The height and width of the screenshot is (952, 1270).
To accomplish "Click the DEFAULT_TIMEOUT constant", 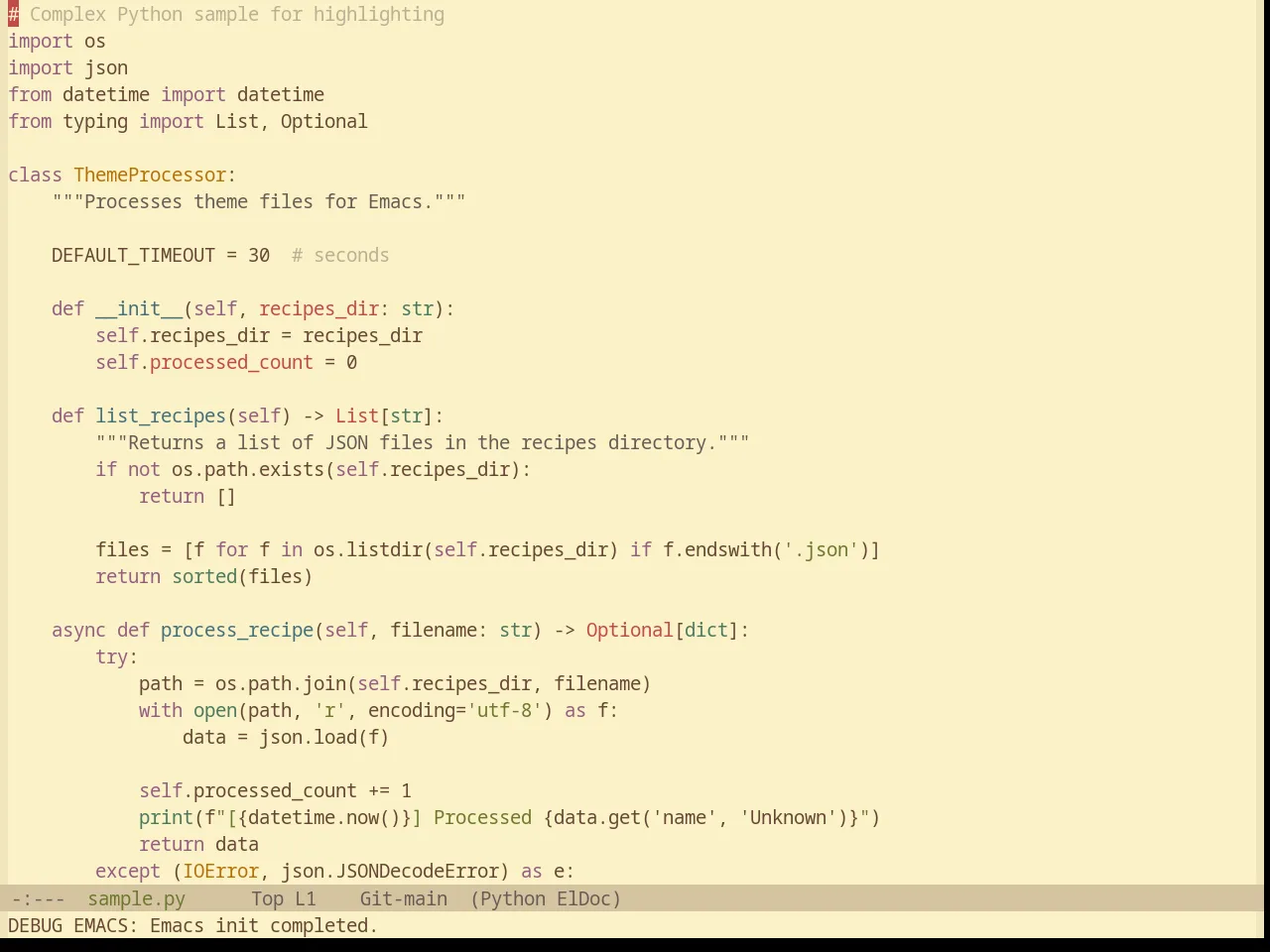I will [133, 255].
